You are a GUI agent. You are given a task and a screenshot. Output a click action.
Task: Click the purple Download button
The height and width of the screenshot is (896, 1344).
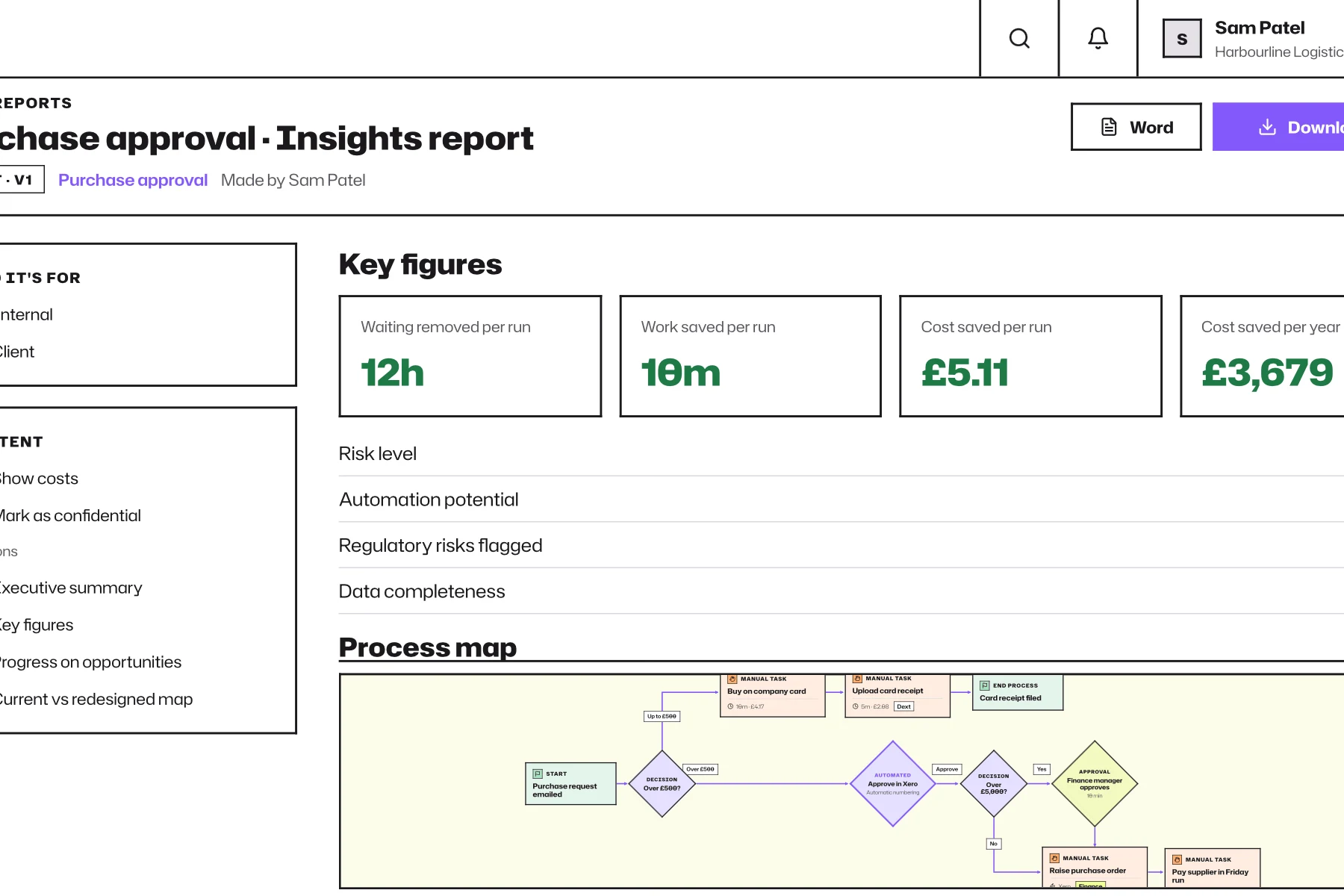[1278, 127]
